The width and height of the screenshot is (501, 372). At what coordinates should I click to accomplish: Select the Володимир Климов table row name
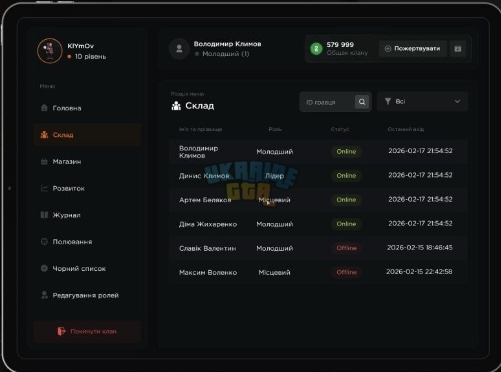coord(199,152)
